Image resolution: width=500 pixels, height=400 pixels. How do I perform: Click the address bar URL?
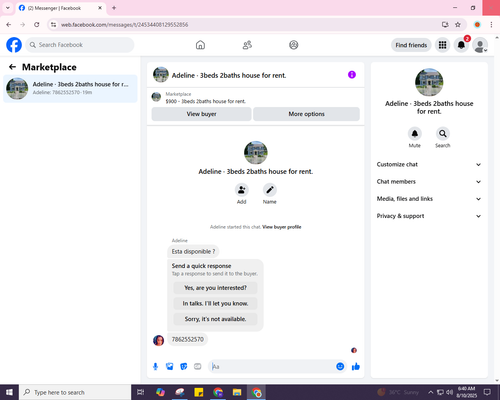point(124,25)
